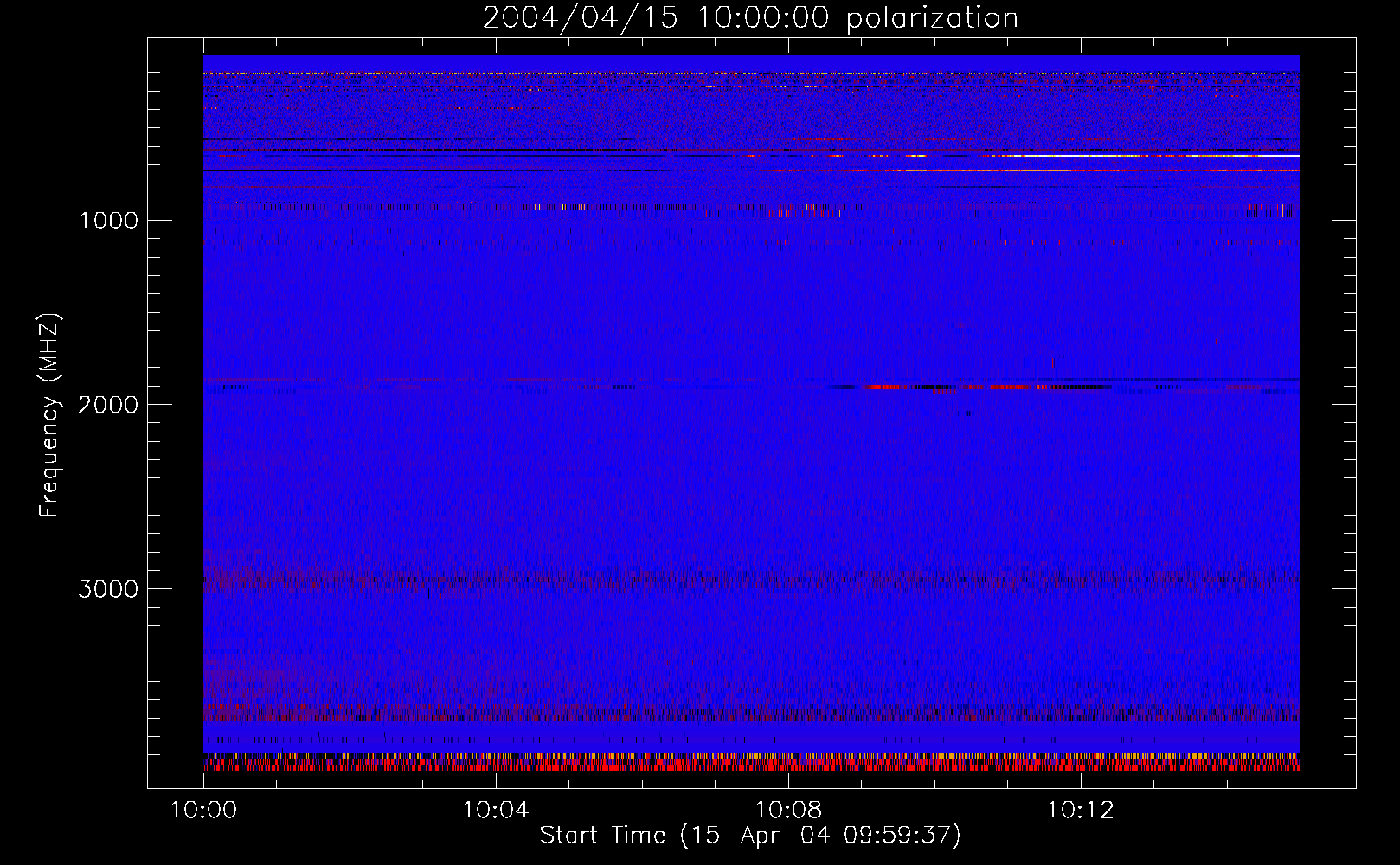This screenshot has height=865, width=1400.
Task: Click the 3000 frequency tick label
Action: (x=108, y=589)
